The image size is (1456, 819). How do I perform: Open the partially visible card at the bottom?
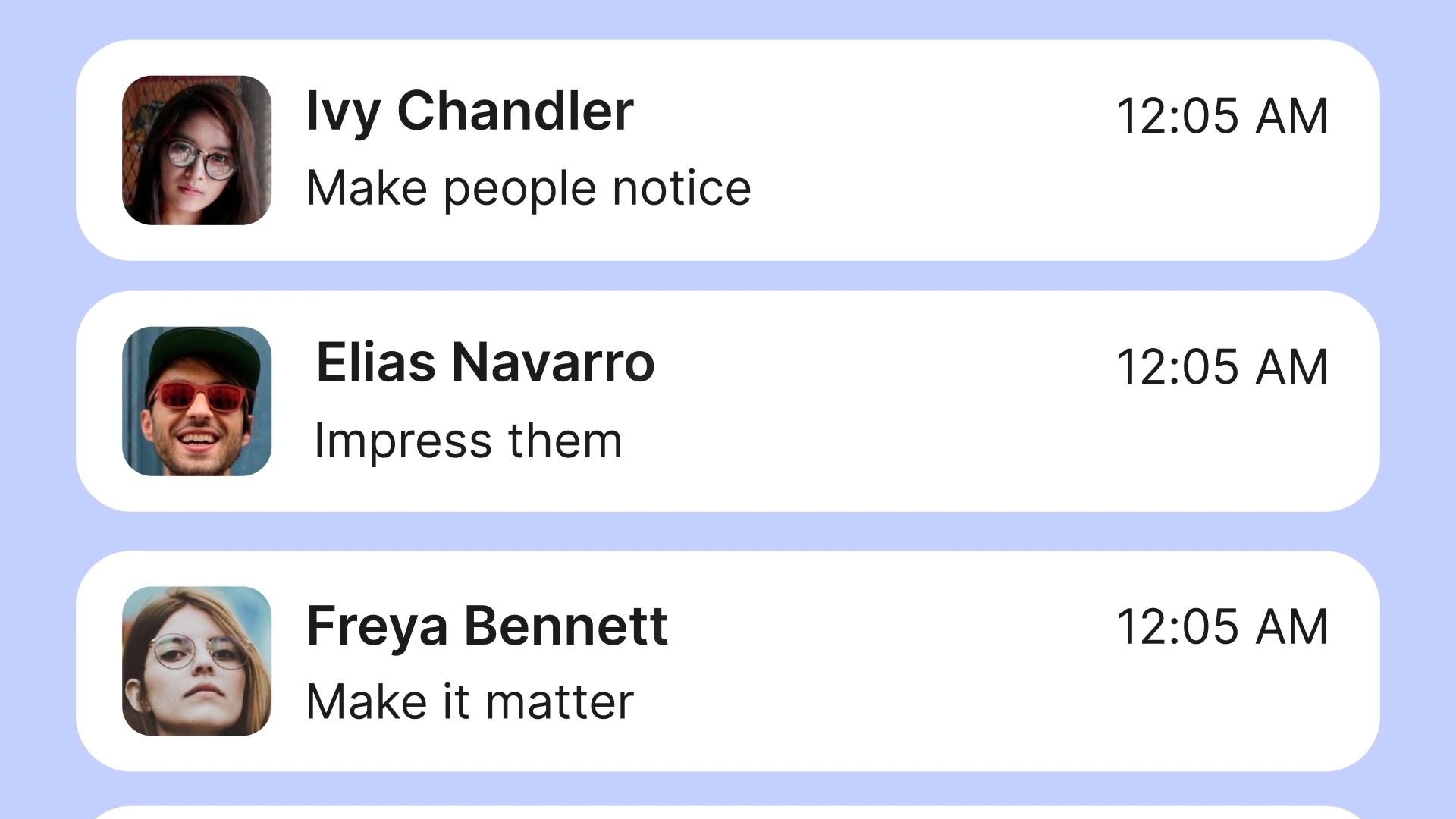pyautogui.click(x=728, y=813)
